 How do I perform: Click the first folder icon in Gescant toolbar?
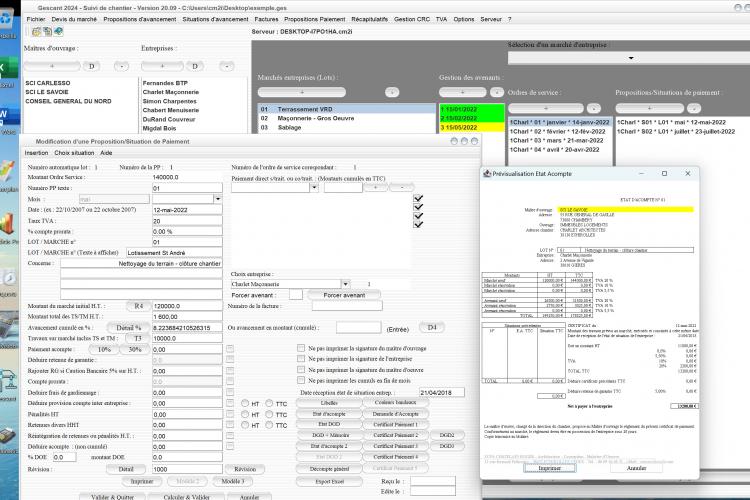click(36, 32)
